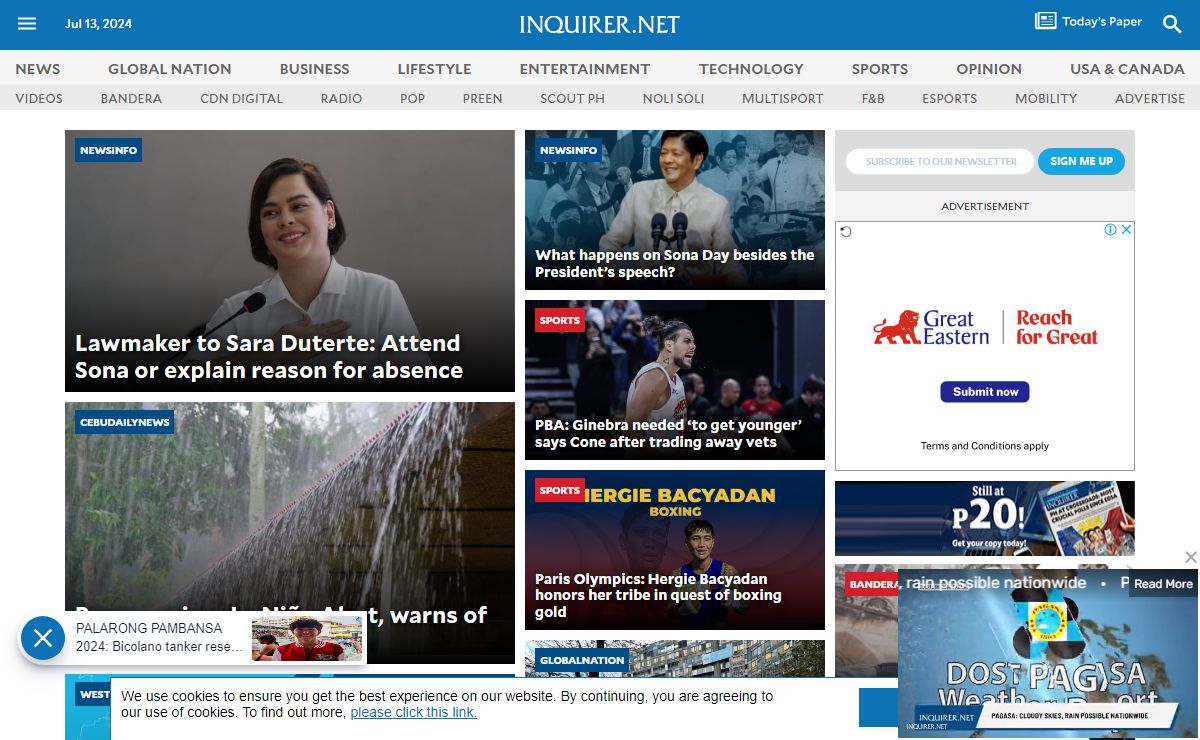Click Sports tag on the PBA story

(560, 320)
